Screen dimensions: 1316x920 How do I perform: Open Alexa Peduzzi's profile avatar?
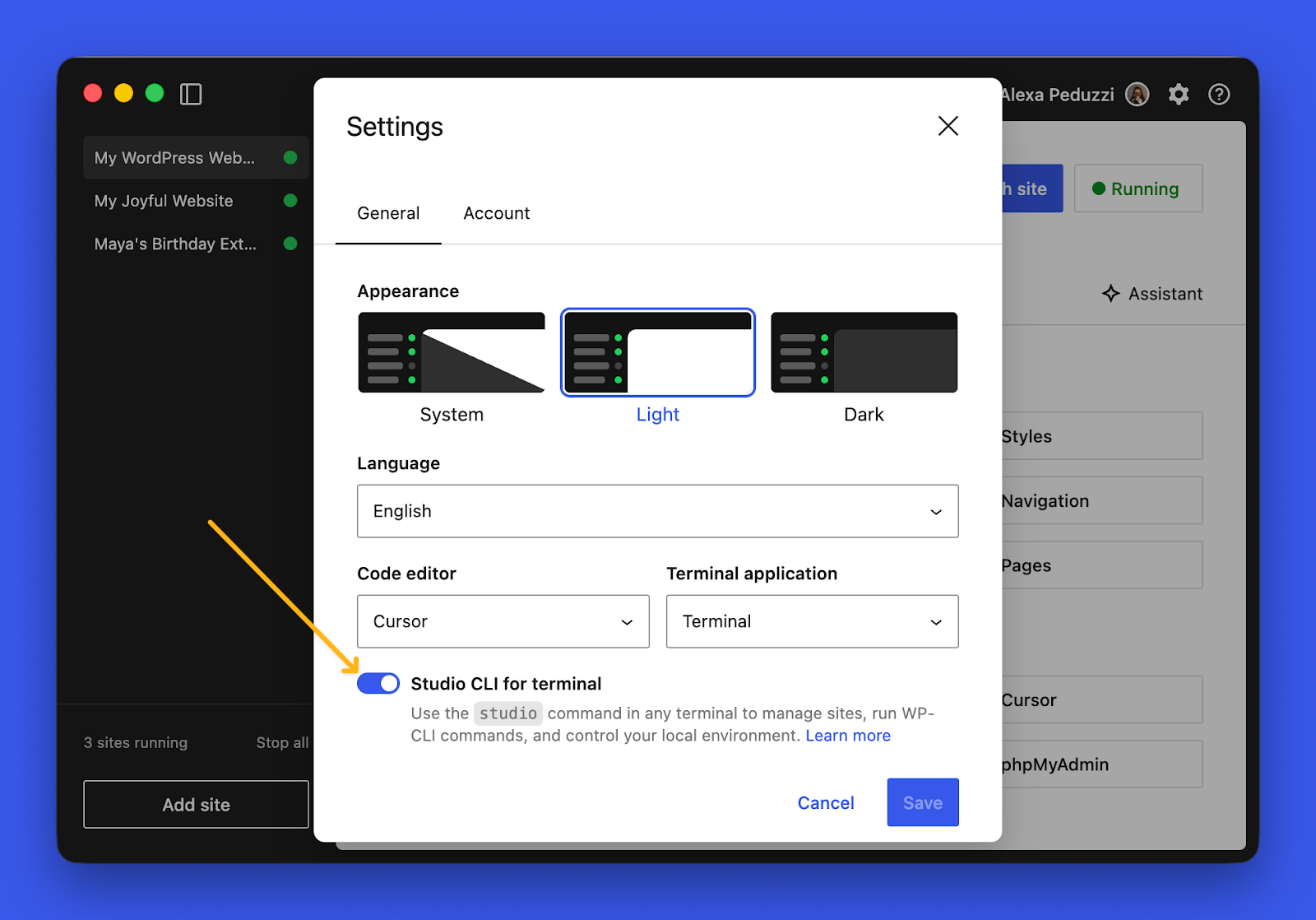click(1137, 94)
